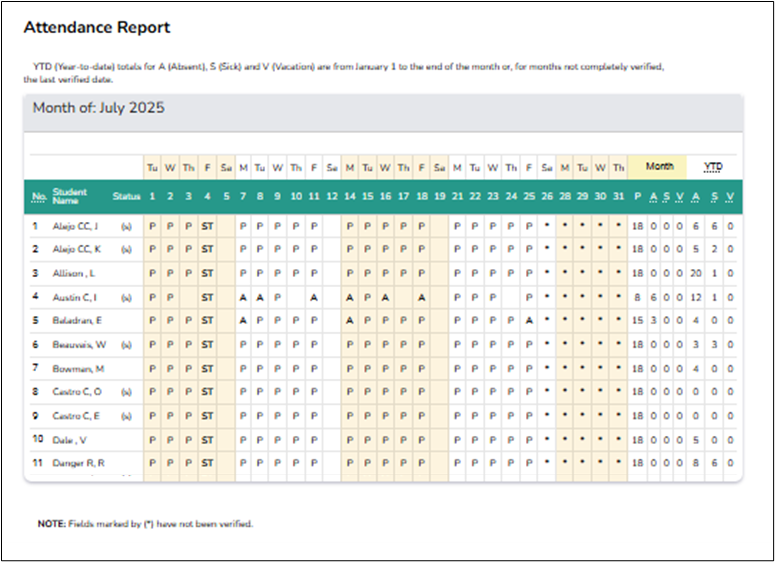Click Bowman, M student name
775x562 pixels.
tap(76, 367)
